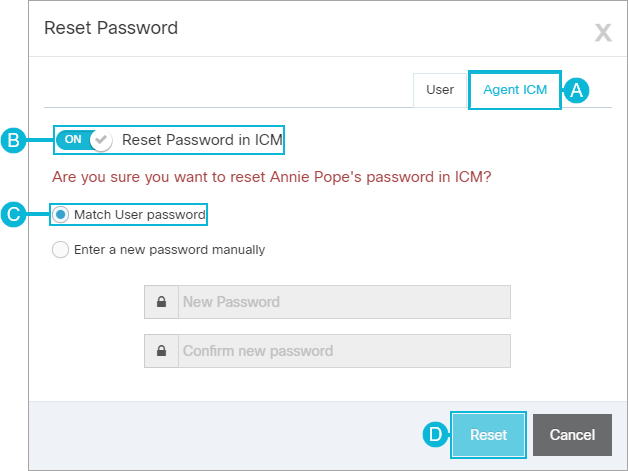628x471 pixels.
Task: Cancel the password reset dialog
Action: pyautogui.click(x=572, y=435)
